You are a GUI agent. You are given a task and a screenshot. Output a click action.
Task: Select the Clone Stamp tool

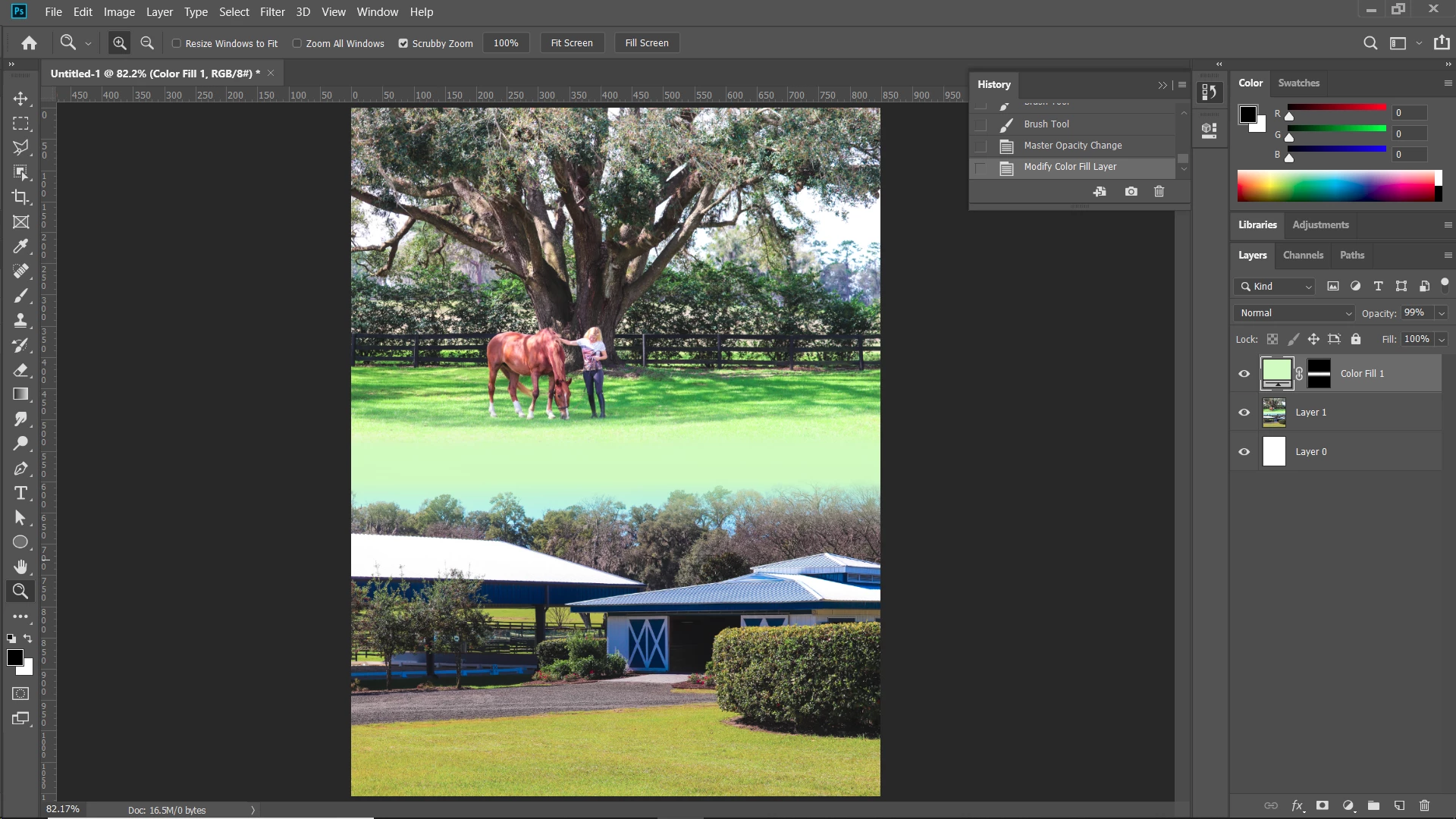pyautogui.click(x=20, y=320)
